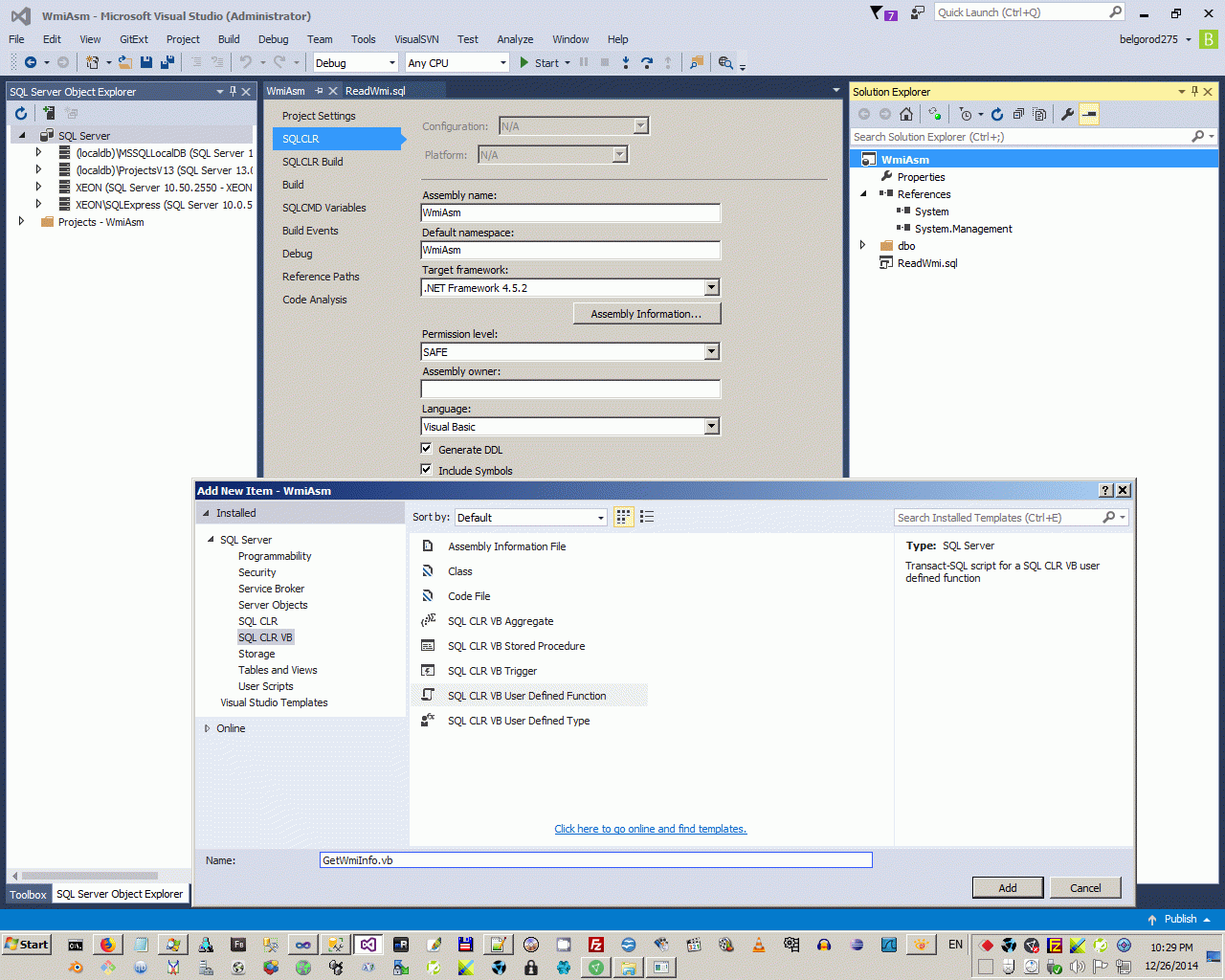Click the go online and find templates link

pos(651,829)
